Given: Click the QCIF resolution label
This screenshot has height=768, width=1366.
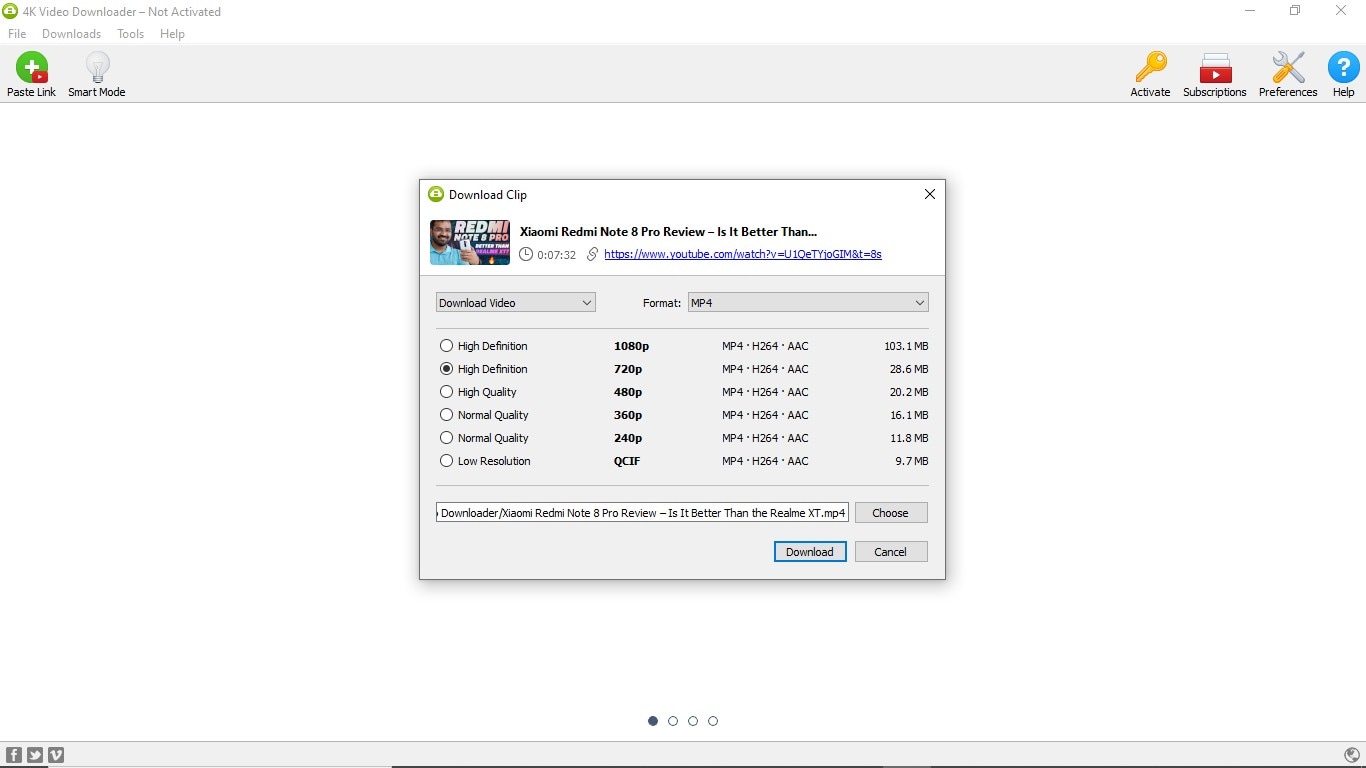Looking at the screenshot, I should [x=627, y=461].
